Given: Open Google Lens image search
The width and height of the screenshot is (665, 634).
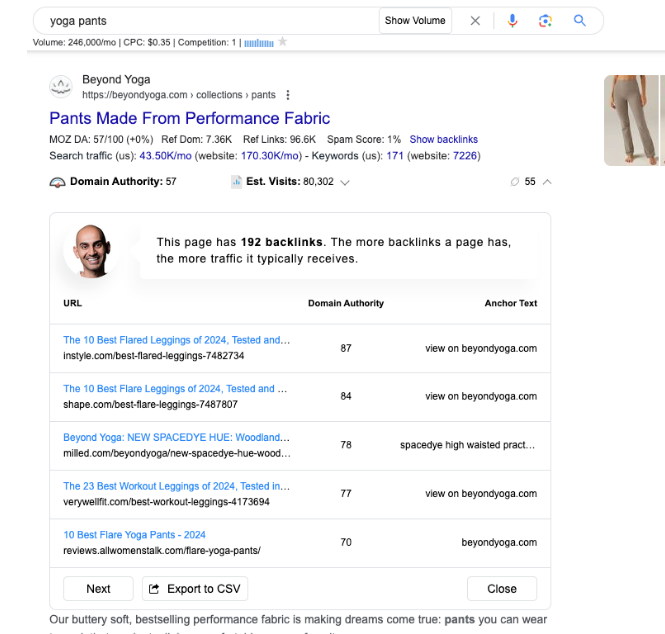Looking at the screenshot, I should point(545,21).
